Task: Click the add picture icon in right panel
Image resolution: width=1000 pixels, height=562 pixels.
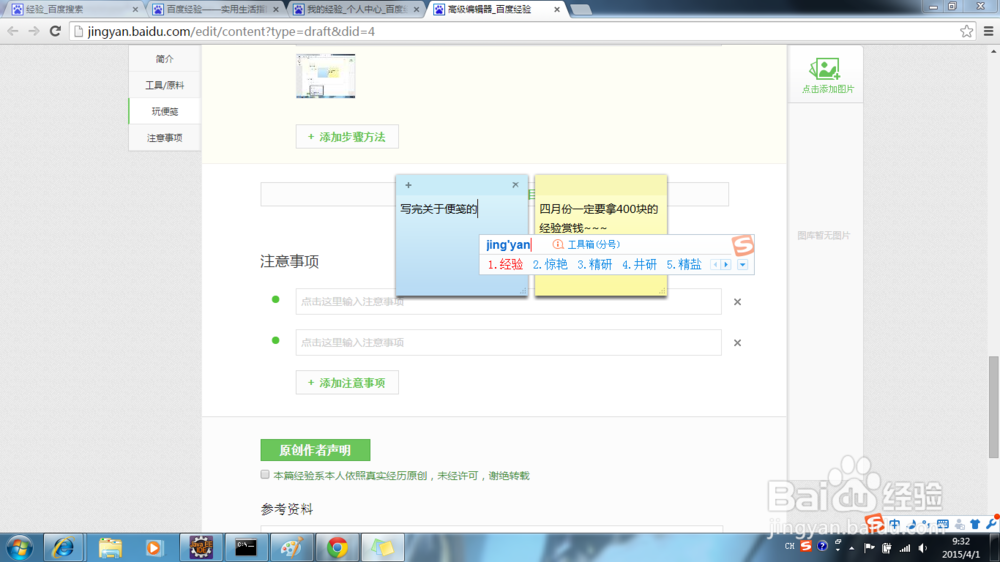Action: coord(825,68)
